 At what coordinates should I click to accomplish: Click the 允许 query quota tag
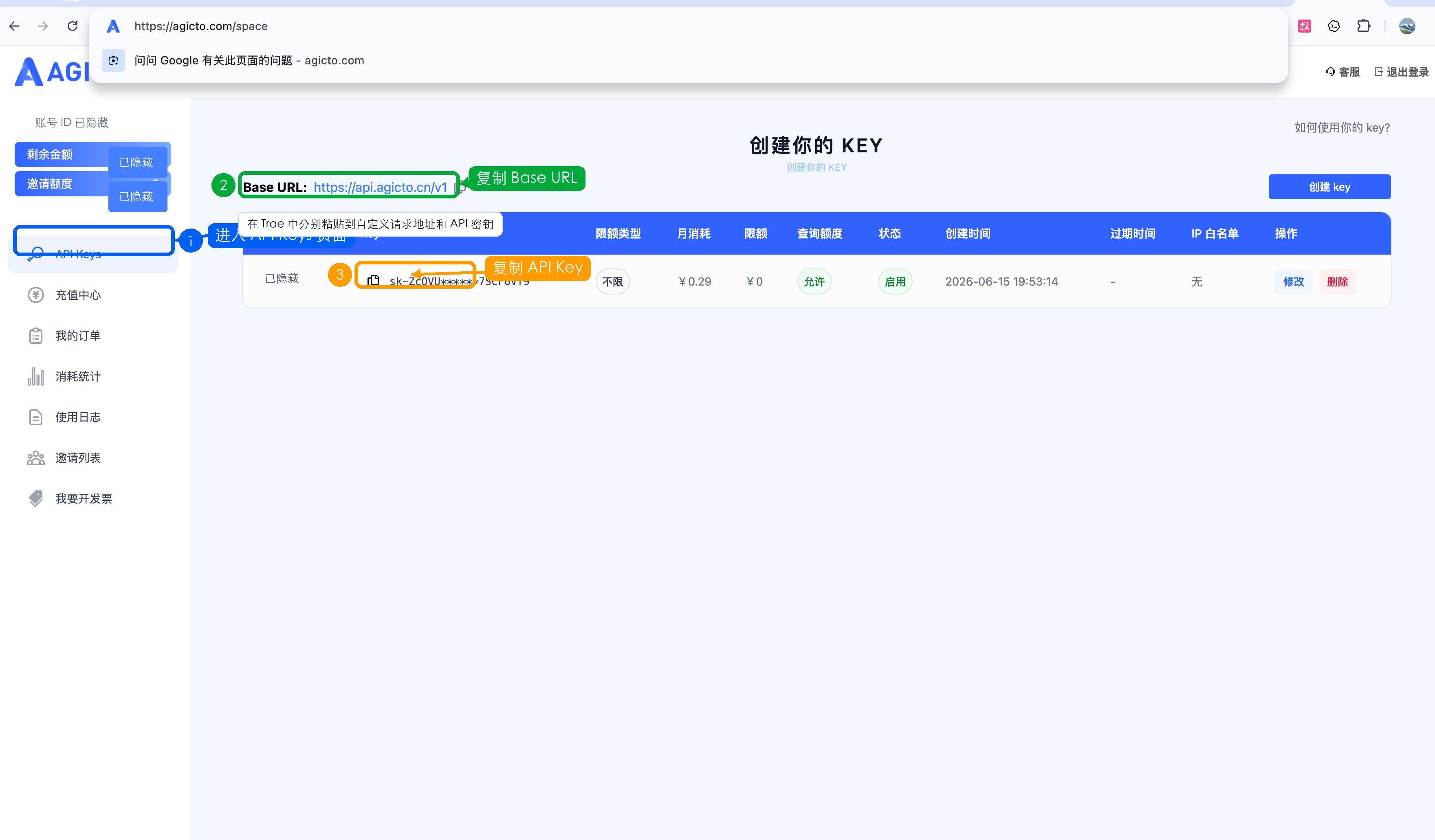814,282
